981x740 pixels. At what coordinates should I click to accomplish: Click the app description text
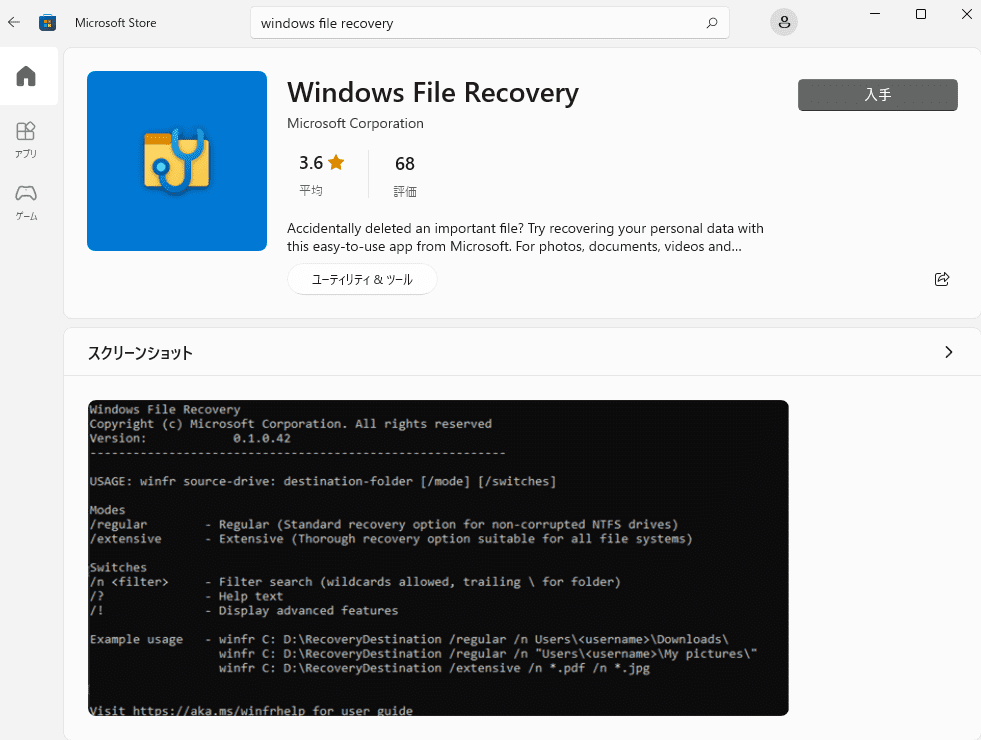tap(525, 237)
